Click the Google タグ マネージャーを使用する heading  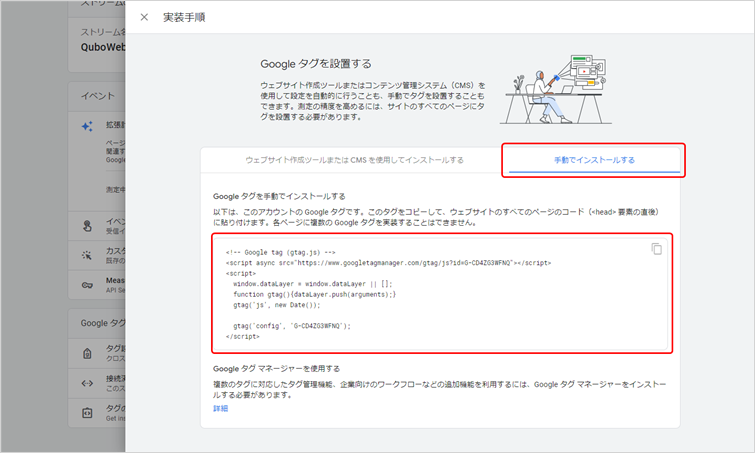coord(276,369)
